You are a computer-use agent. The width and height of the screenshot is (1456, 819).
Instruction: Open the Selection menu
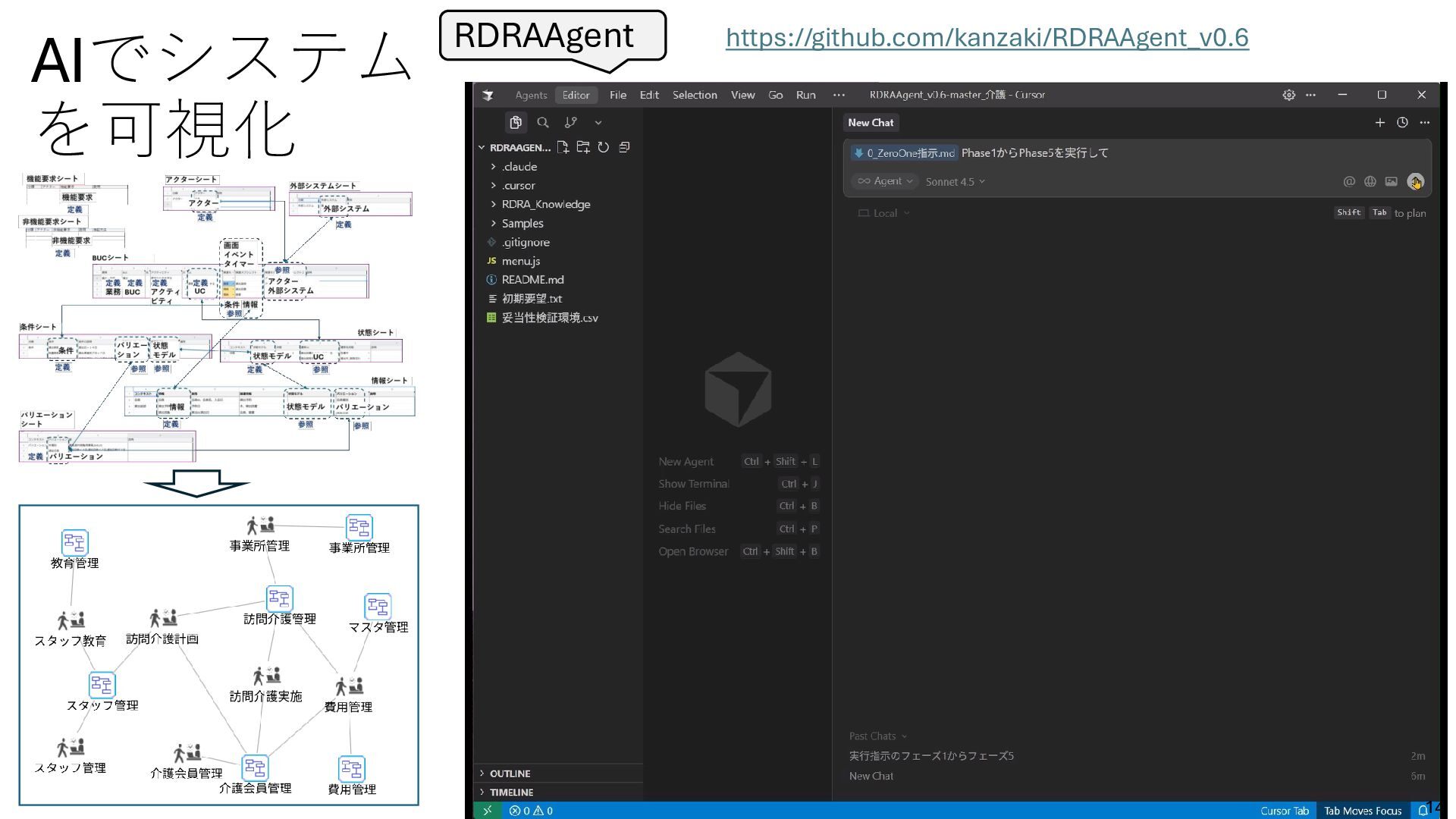click(x=694, y=95)
